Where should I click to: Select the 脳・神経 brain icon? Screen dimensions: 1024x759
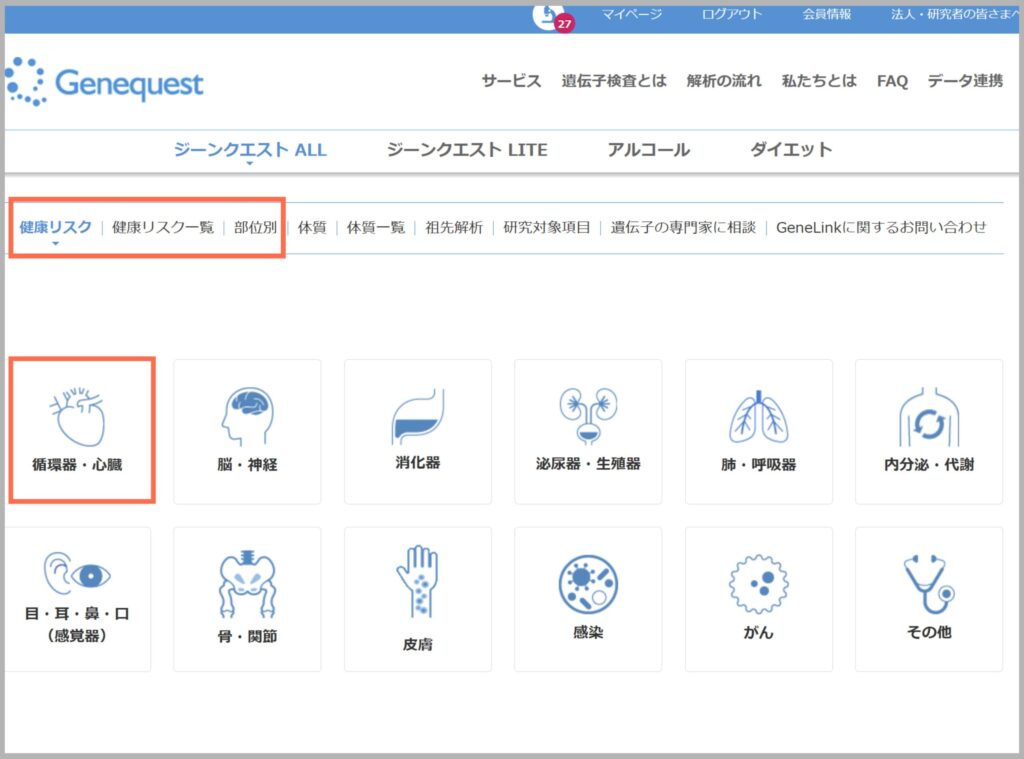pos(248,417)
